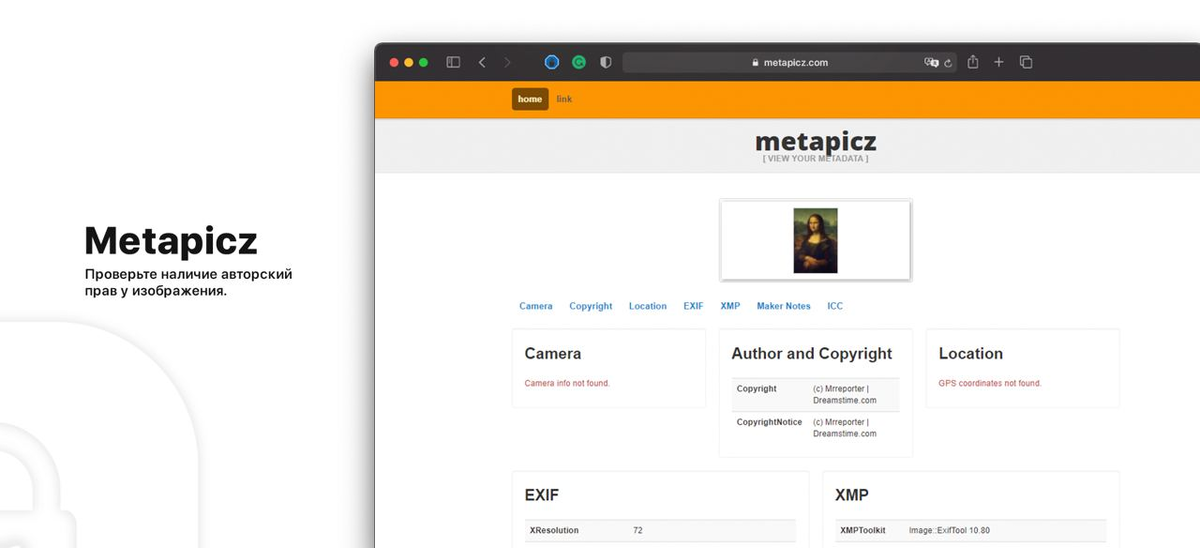This screenshot has width=1200, height=548.
Task: Click the Copyright row label
Action: [x=757, y=388]
